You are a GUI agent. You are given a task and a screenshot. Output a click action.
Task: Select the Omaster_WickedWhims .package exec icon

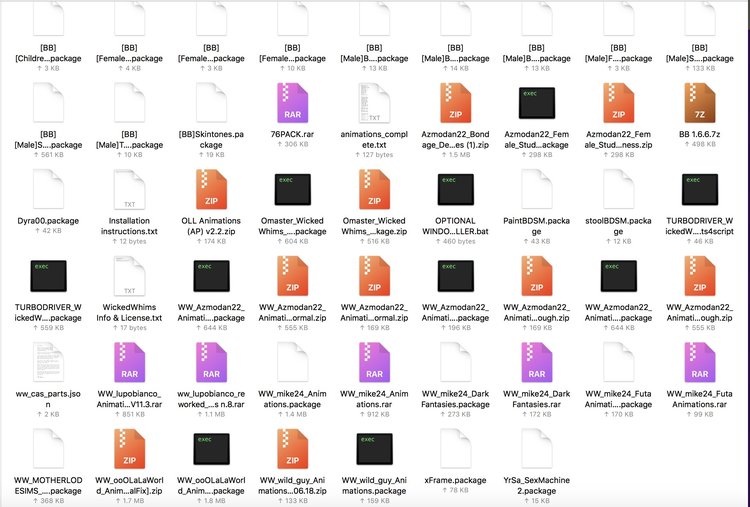click(293, 189)
